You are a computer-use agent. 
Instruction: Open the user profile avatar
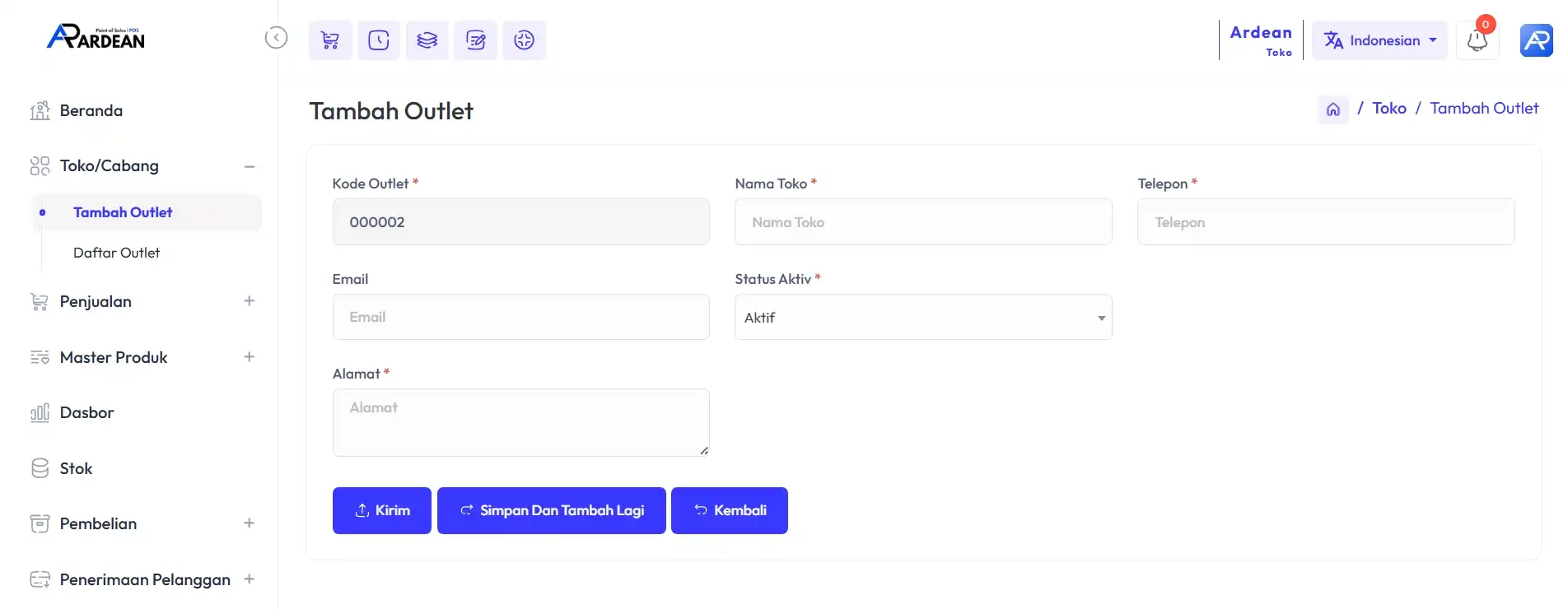coord(1537,40)
